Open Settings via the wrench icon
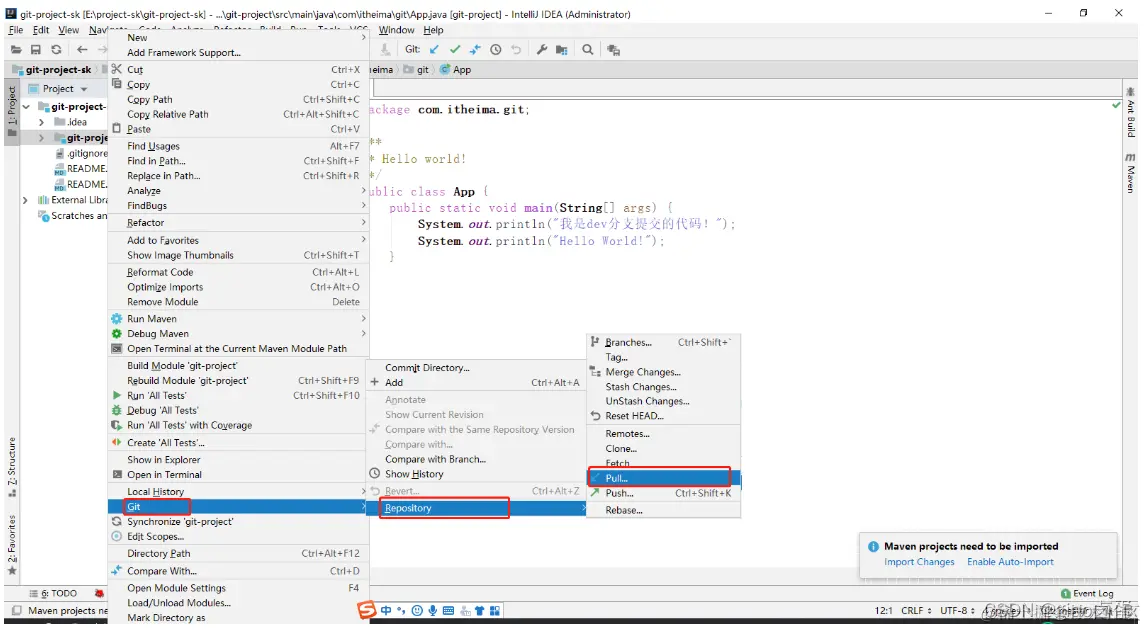Image resolution: width=1147 pixels, height=630 pixels. [x=541, y=50]
